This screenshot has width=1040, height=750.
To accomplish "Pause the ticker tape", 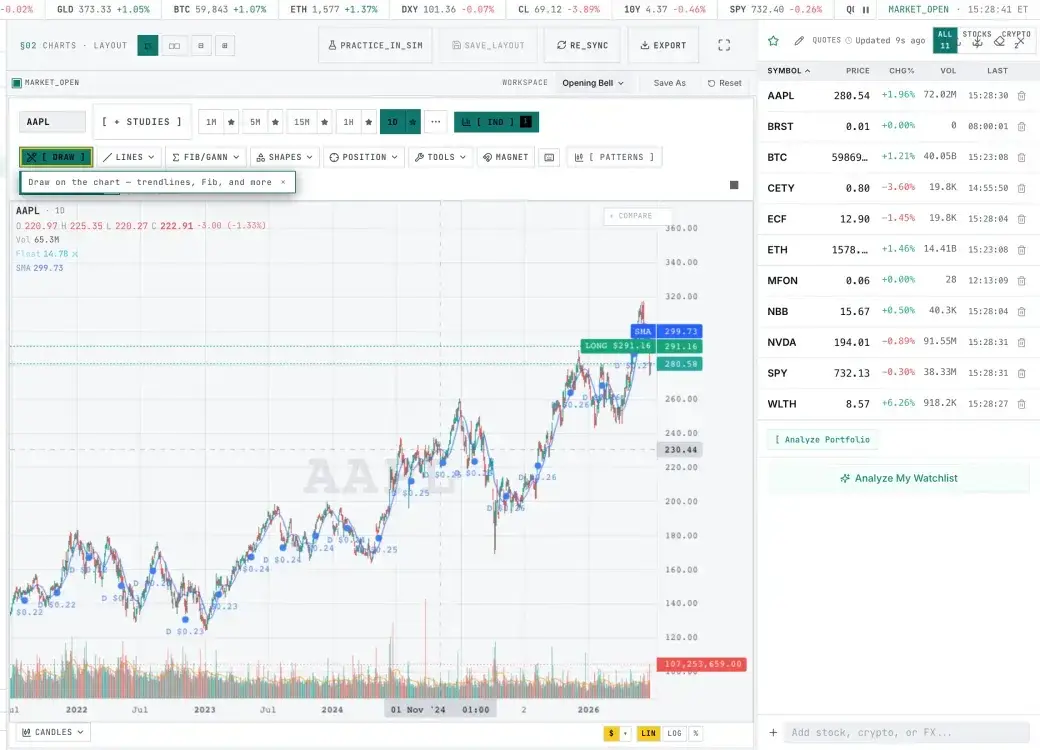I will (866, 10).
